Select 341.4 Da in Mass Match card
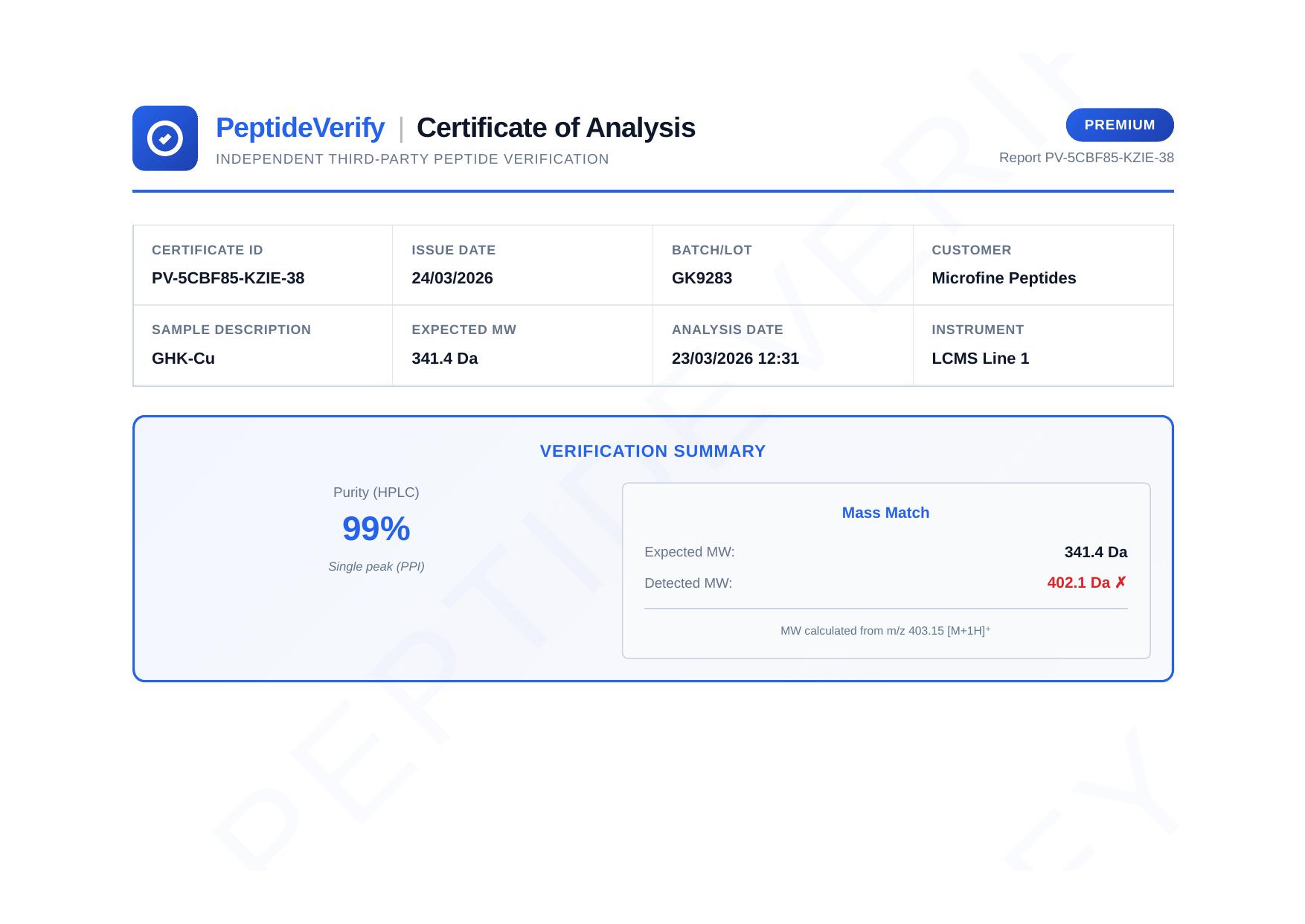The image size is (1305, 924). point(1096,552)
